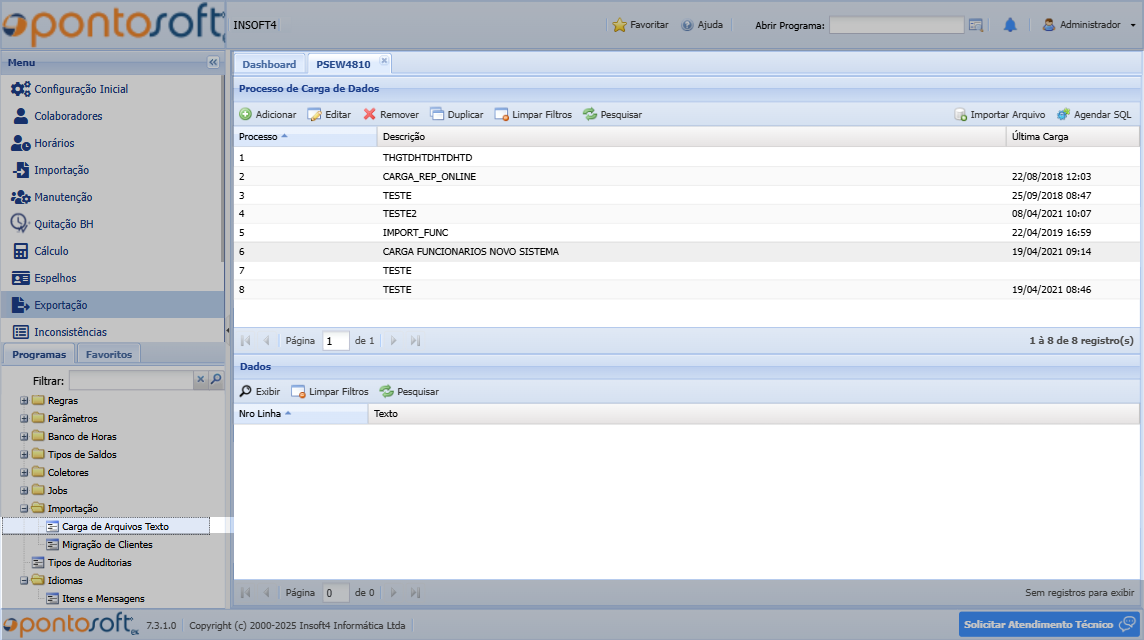Expand the Regras folder
Image resolution: width=1144 pixels, height=640 pixels.
[x=24, y=401]
